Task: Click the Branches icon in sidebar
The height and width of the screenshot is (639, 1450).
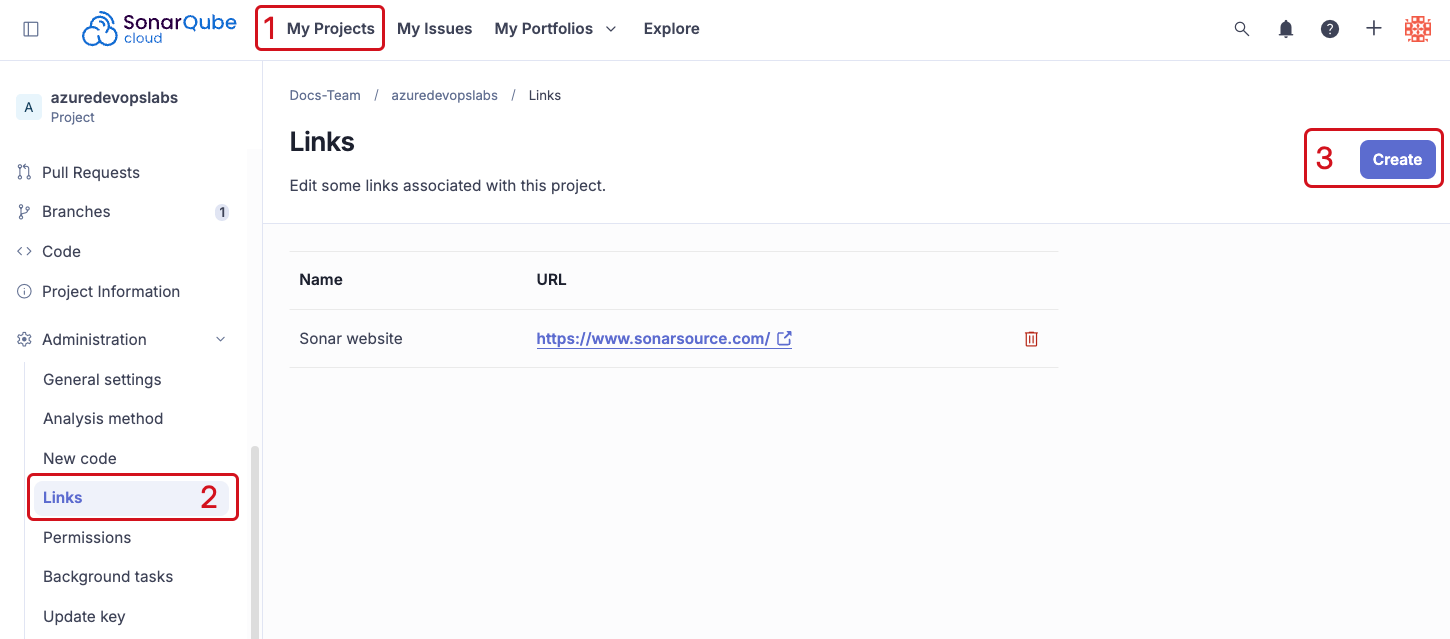Action: tap(25, 212)
